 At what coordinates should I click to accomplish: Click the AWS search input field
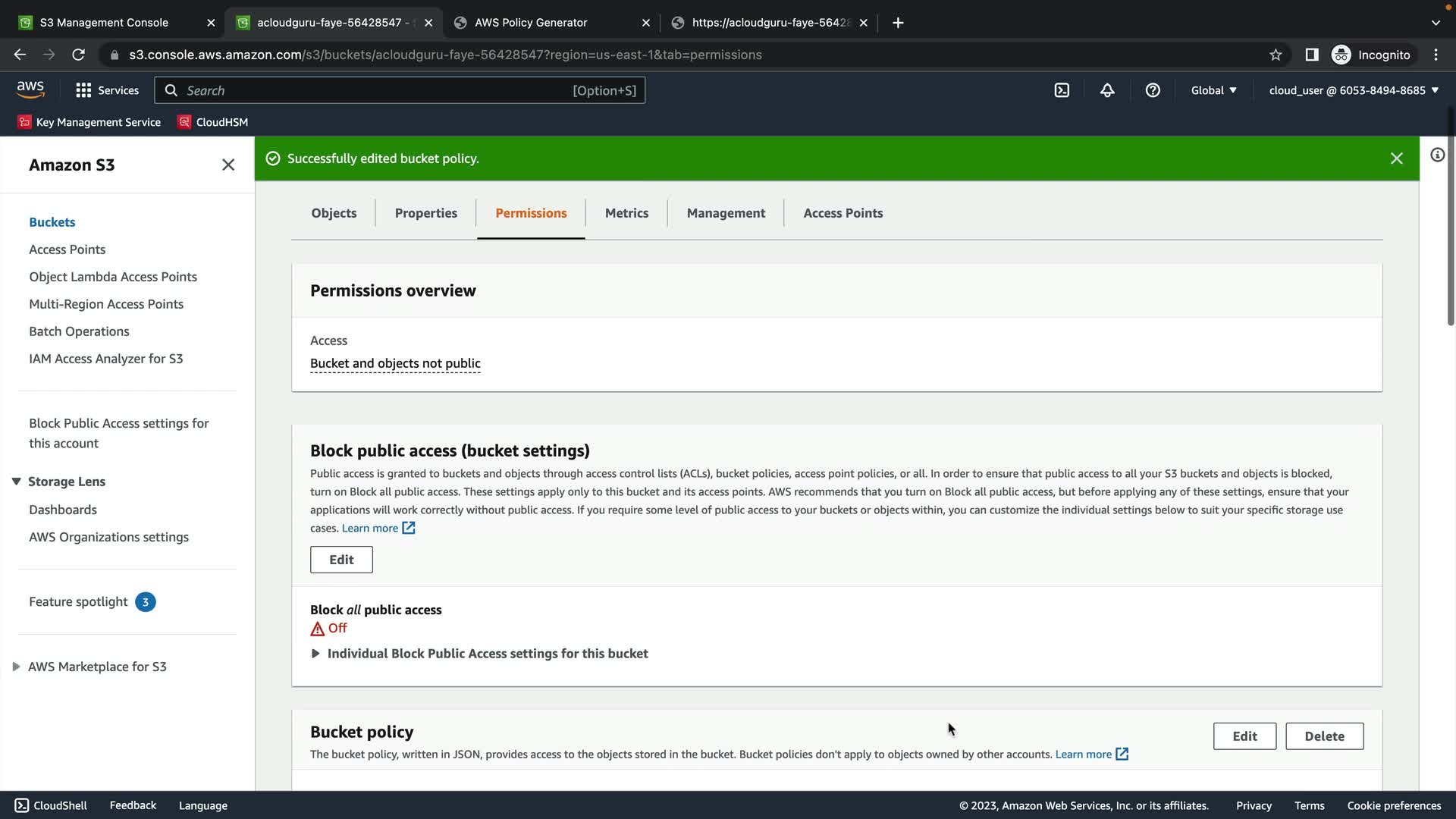pos(379,90)
